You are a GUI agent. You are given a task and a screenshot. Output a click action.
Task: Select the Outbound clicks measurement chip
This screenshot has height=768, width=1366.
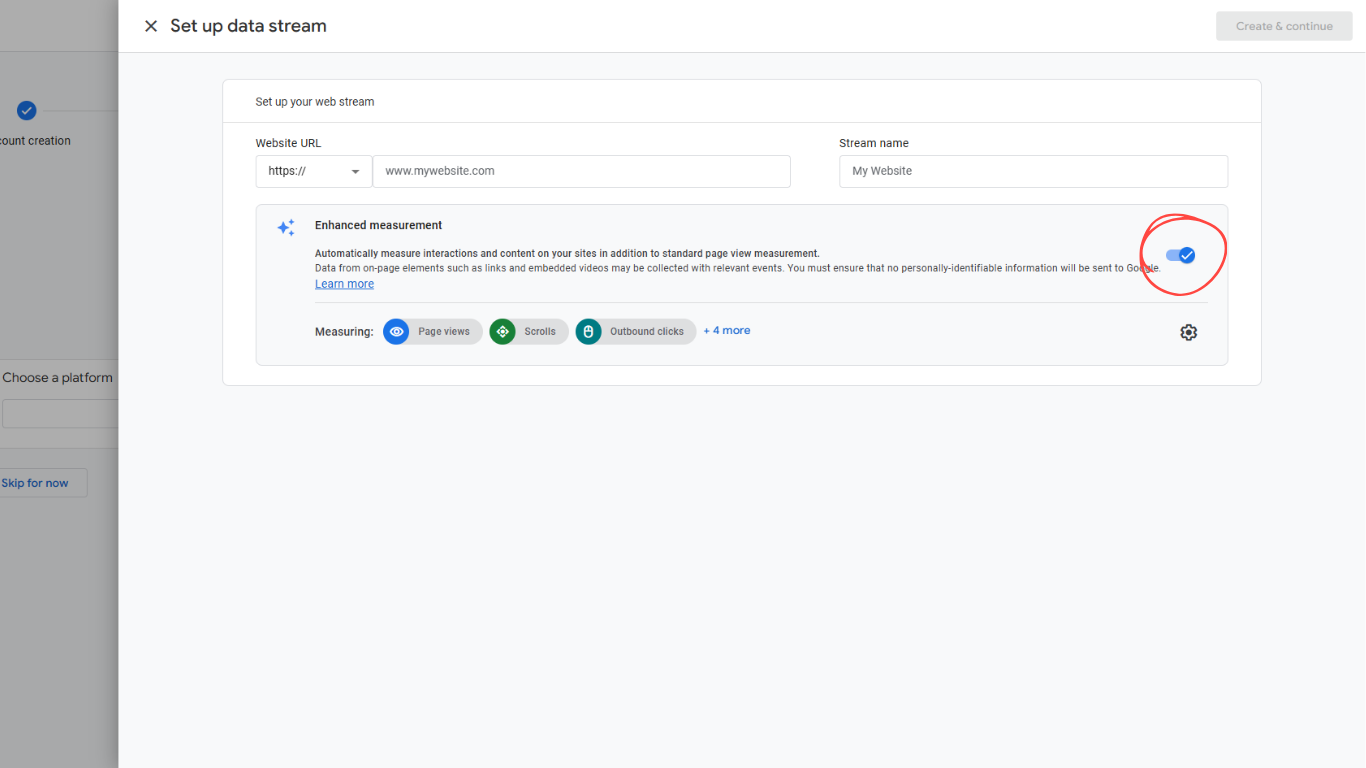pyautogui.click(x=636, y=331)
